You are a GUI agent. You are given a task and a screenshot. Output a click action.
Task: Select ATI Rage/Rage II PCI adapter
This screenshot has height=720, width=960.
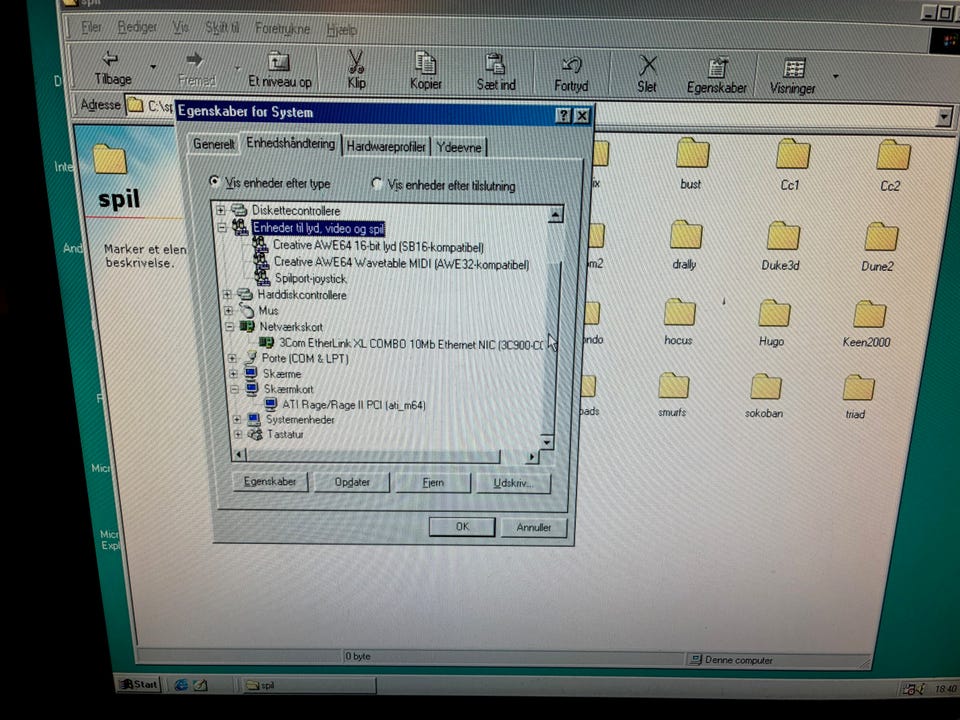[x=353, y=405]
